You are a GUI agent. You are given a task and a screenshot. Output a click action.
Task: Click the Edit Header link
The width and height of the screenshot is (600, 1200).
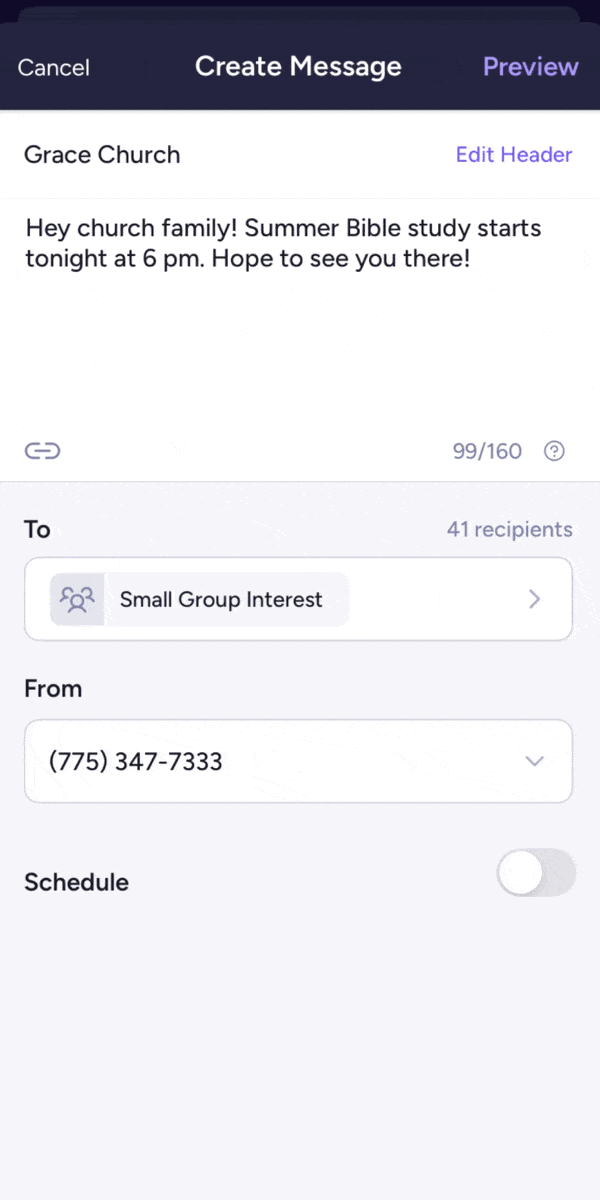(514, 155)
